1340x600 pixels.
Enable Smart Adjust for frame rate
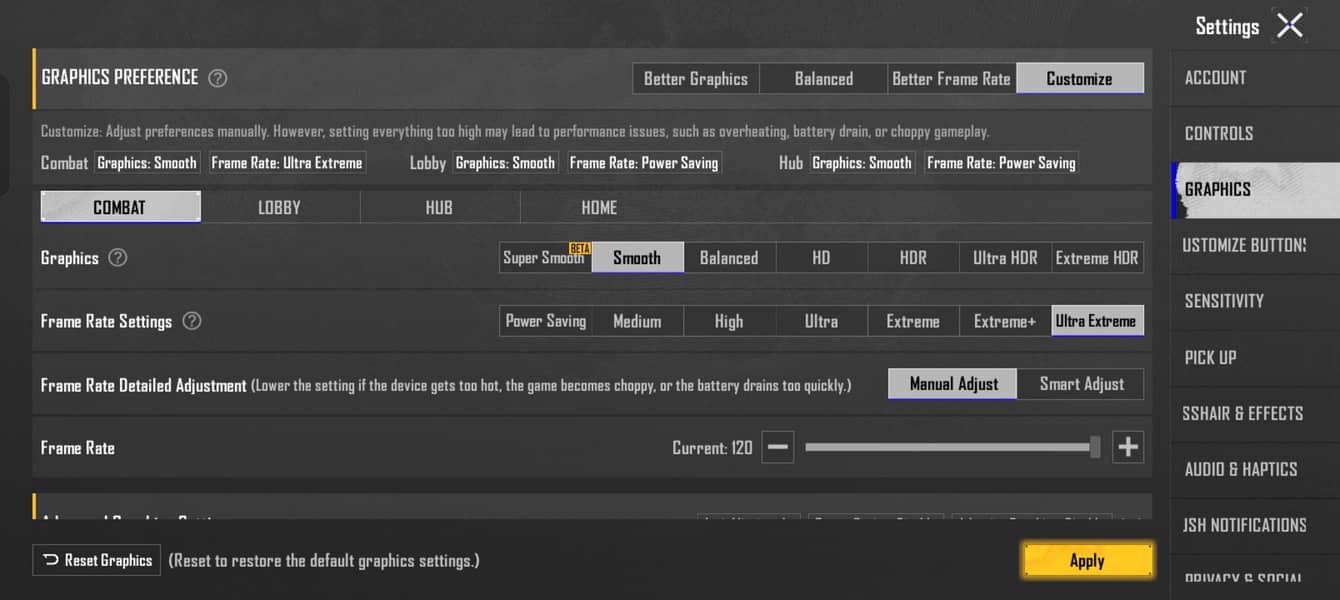point(1081,384)
